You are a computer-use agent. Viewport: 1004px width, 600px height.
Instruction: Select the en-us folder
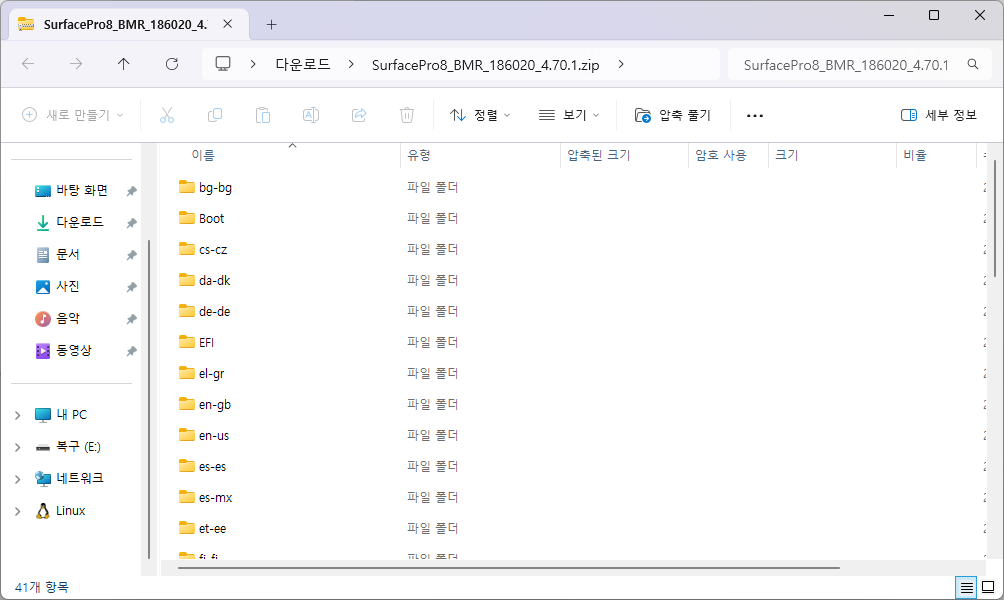214,435
